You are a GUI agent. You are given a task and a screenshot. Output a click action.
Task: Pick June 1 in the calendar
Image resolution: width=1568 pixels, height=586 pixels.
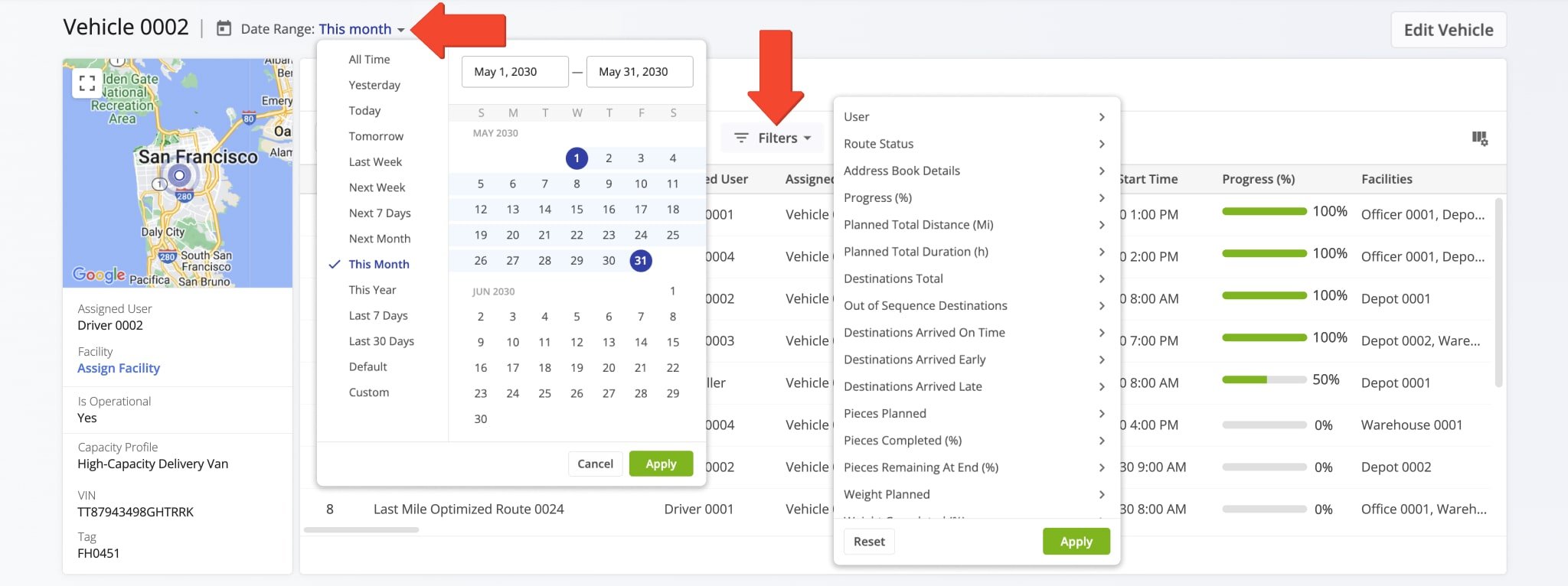pos(672,291)
